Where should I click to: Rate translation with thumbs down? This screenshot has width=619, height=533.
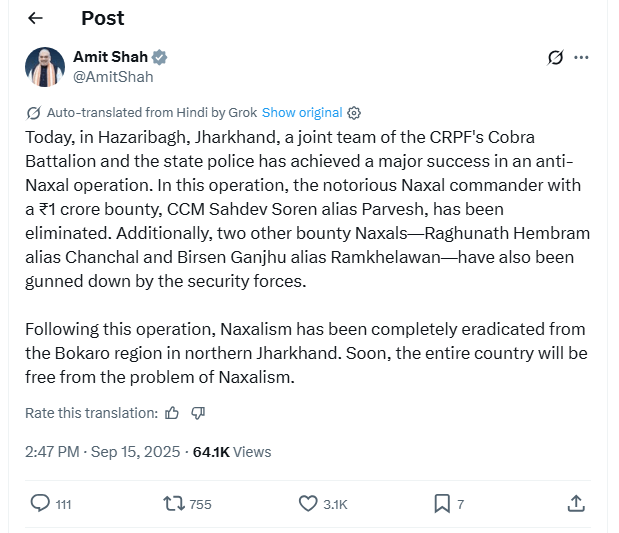[198, 413]
